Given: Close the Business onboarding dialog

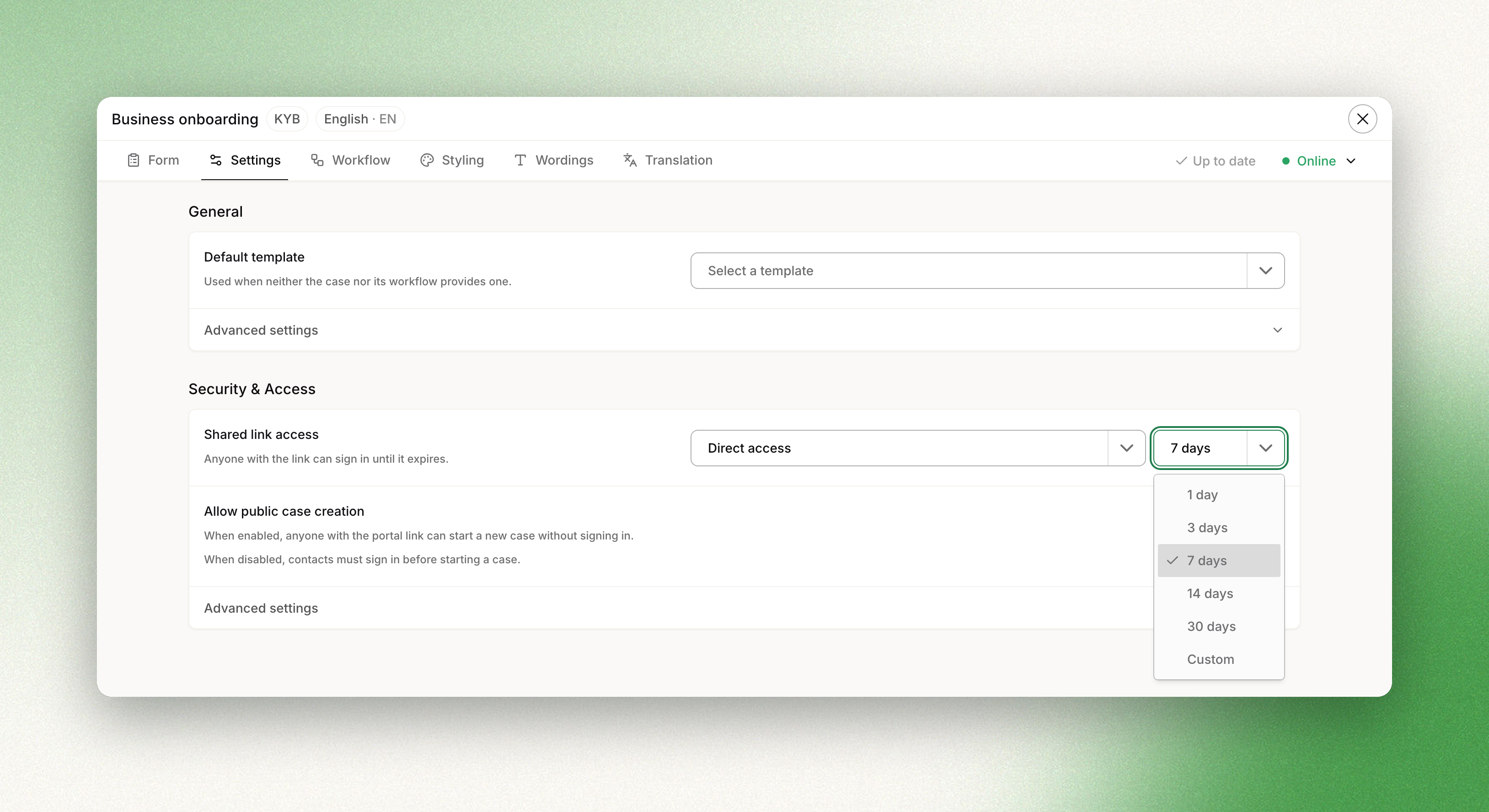Looking at the screenshot, I should pyautogui.click(x=1362, y=119).
